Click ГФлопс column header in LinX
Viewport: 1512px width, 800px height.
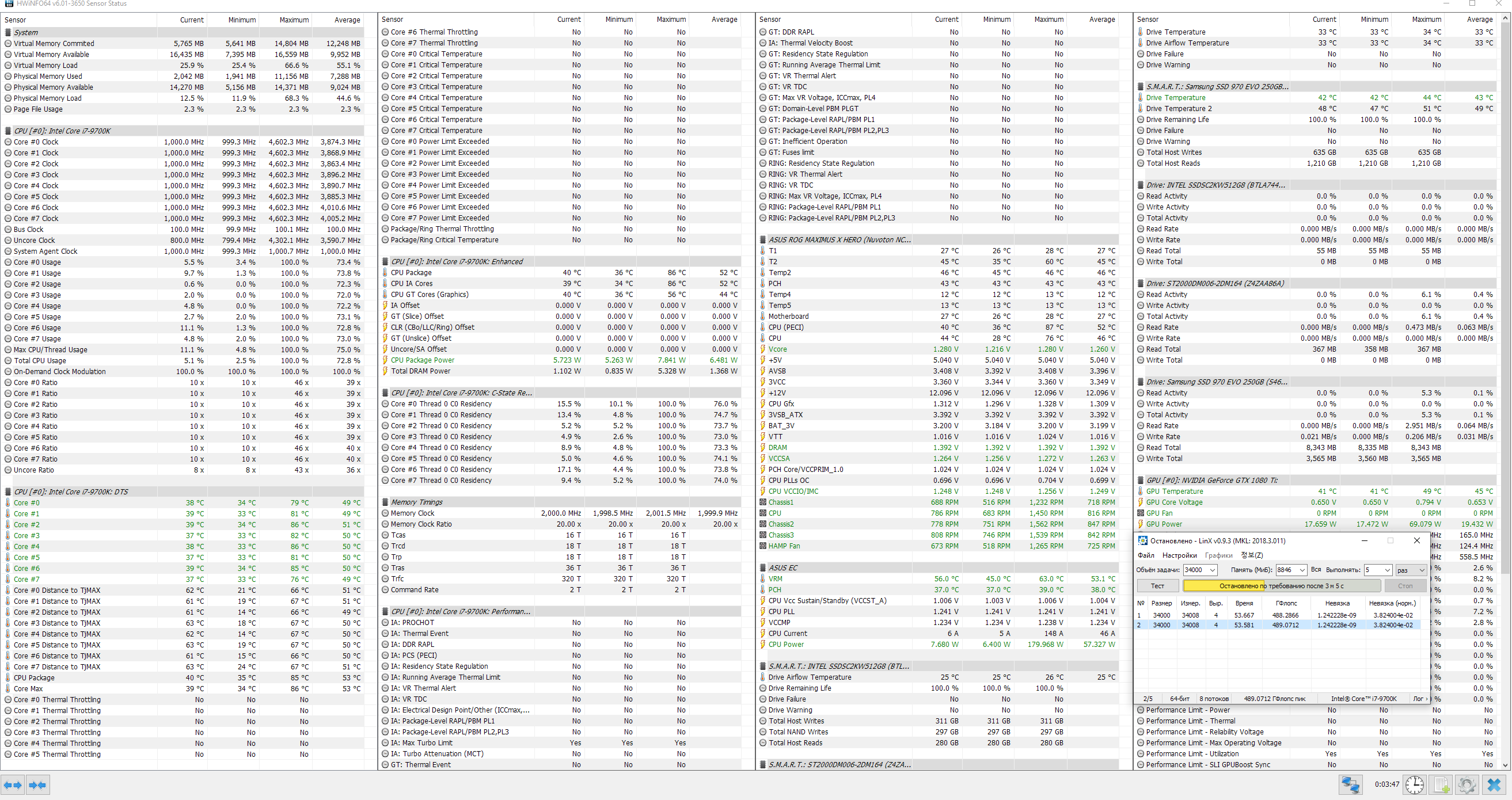pos(1286,603)
